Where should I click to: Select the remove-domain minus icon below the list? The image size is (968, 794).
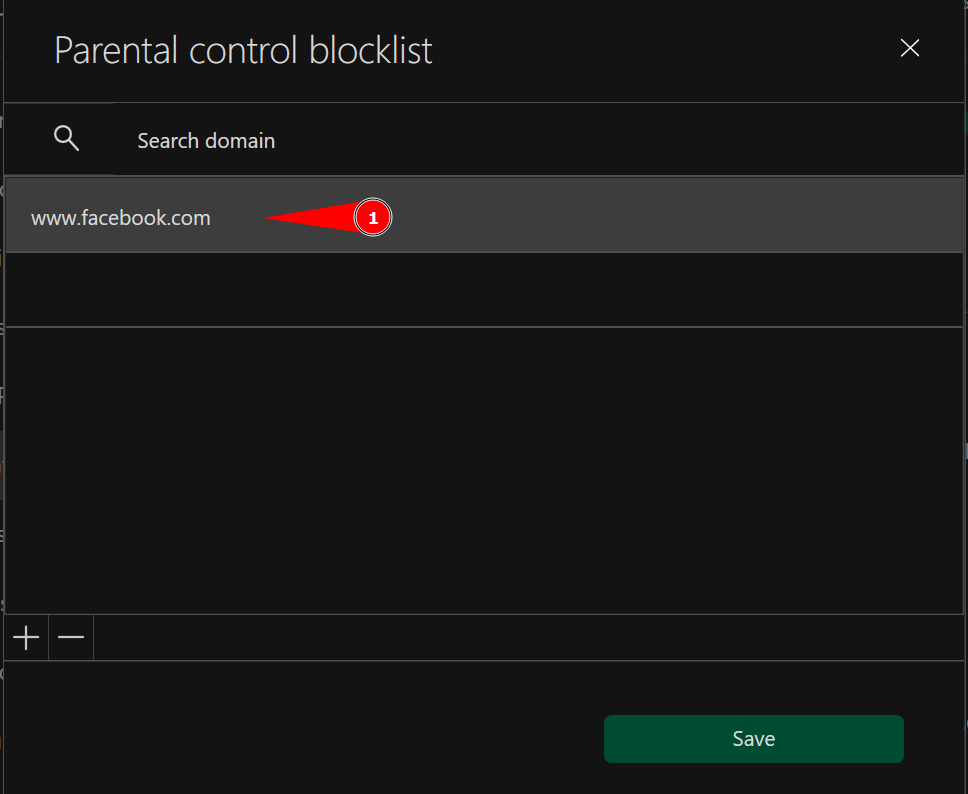tap(70, 637)
